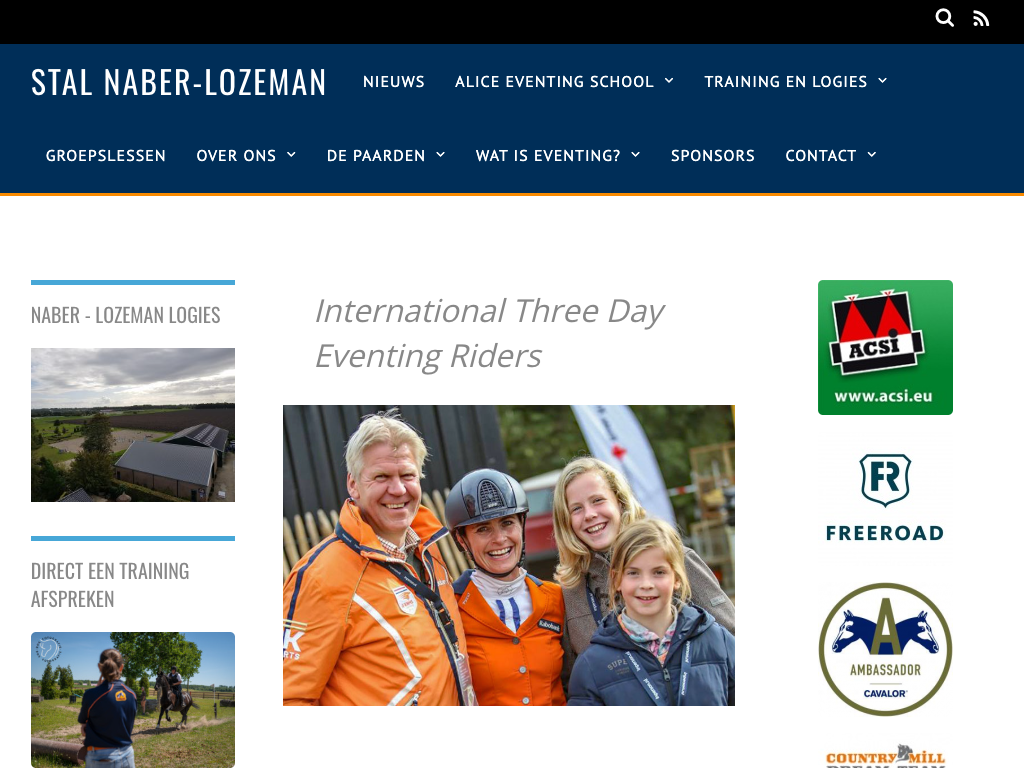Expand the Alice Eventing School submenu arrow

669,80
